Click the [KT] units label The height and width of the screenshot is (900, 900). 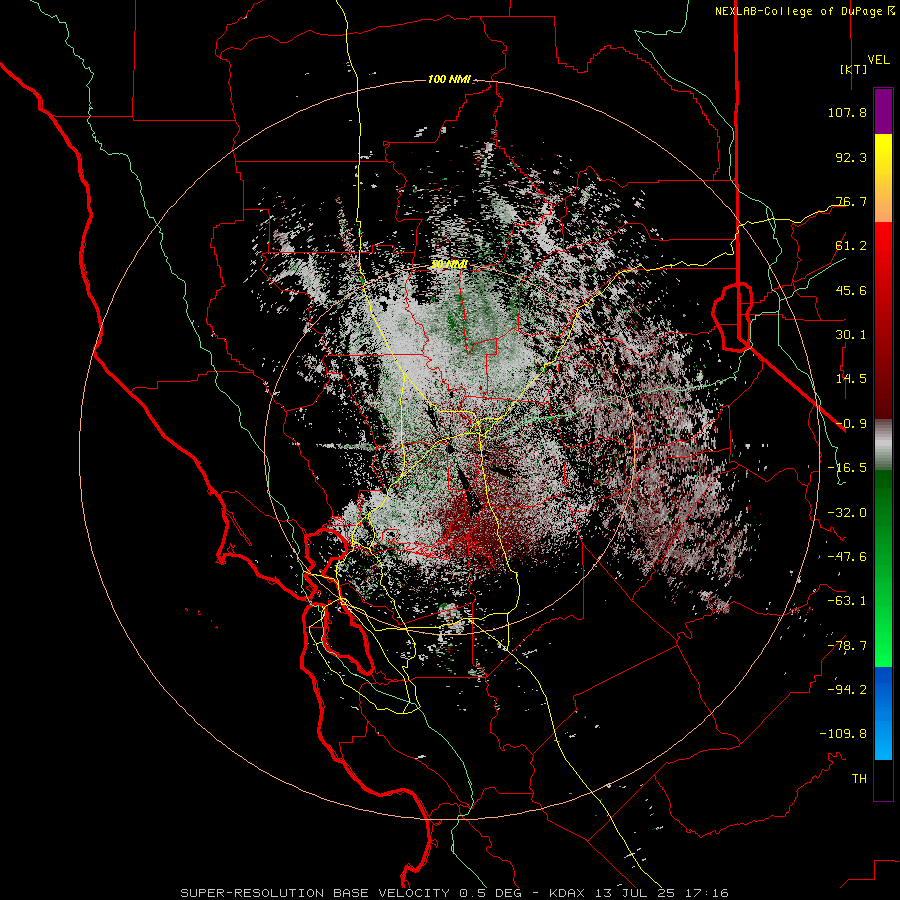click(854, 69)
